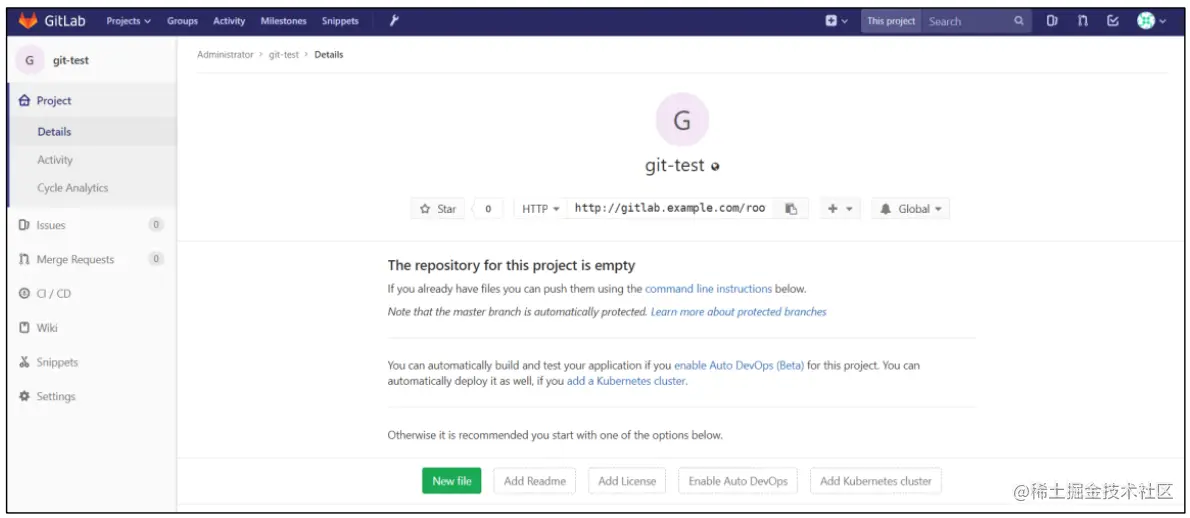Open the new item plus dropdown in navbar
The width and height of the screenshot is (1190, 518).
coord(837,21)
